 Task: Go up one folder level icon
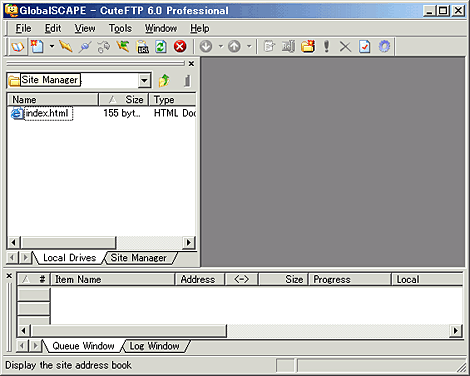[164, 81]
